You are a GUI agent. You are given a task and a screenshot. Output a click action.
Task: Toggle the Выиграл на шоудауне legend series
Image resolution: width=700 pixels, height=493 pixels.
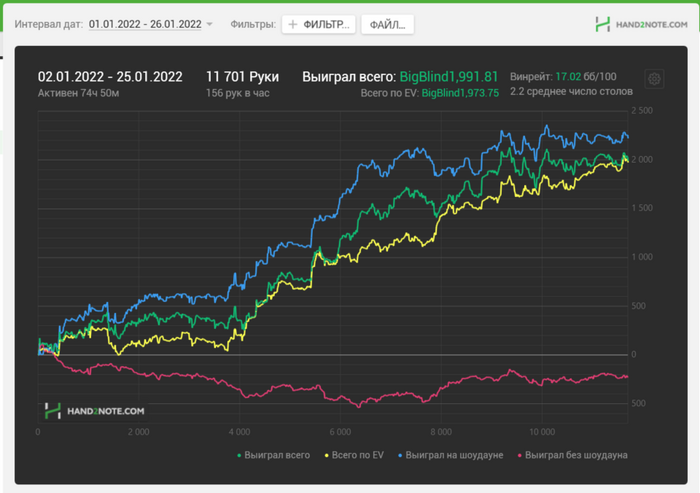coord(450,455)
